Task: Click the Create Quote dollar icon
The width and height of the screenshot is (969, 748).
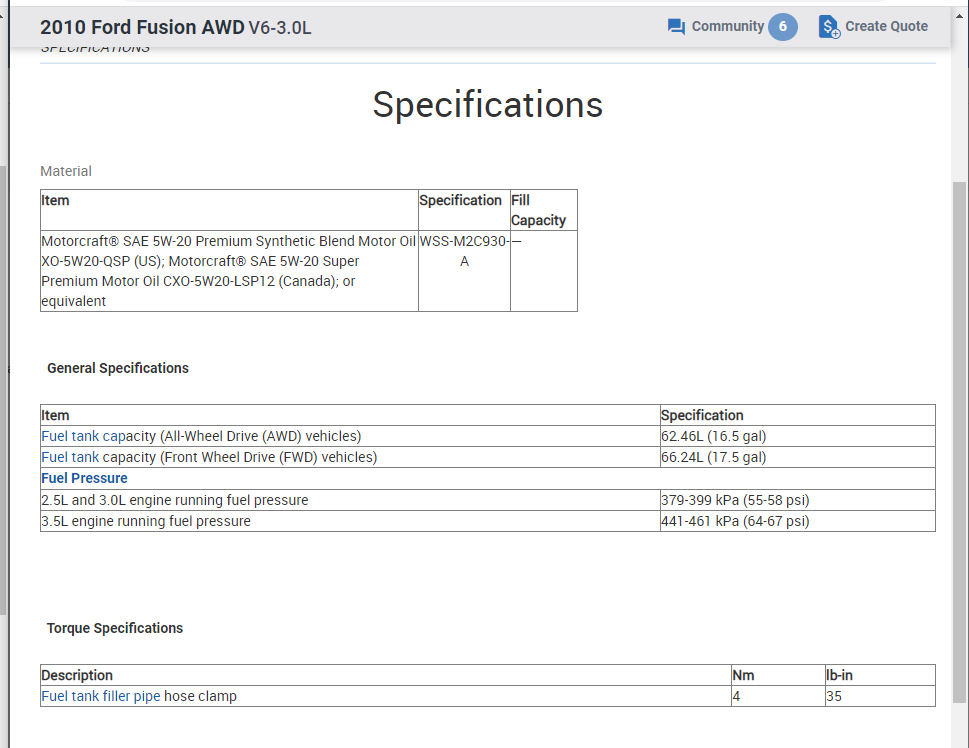Action: 829,27
